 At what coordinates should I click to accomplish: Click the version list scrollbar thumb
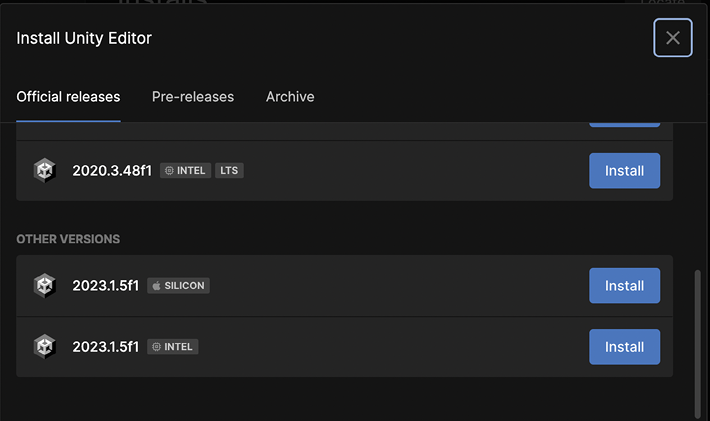[697, 340]
